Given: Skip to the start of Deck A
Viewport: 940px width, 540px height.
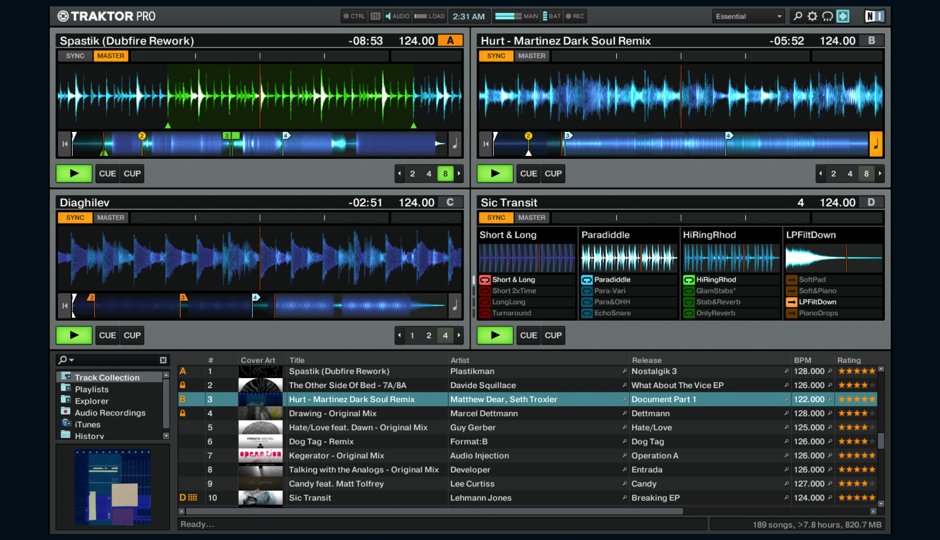Looking at the screenshot, I should (65, 144).
